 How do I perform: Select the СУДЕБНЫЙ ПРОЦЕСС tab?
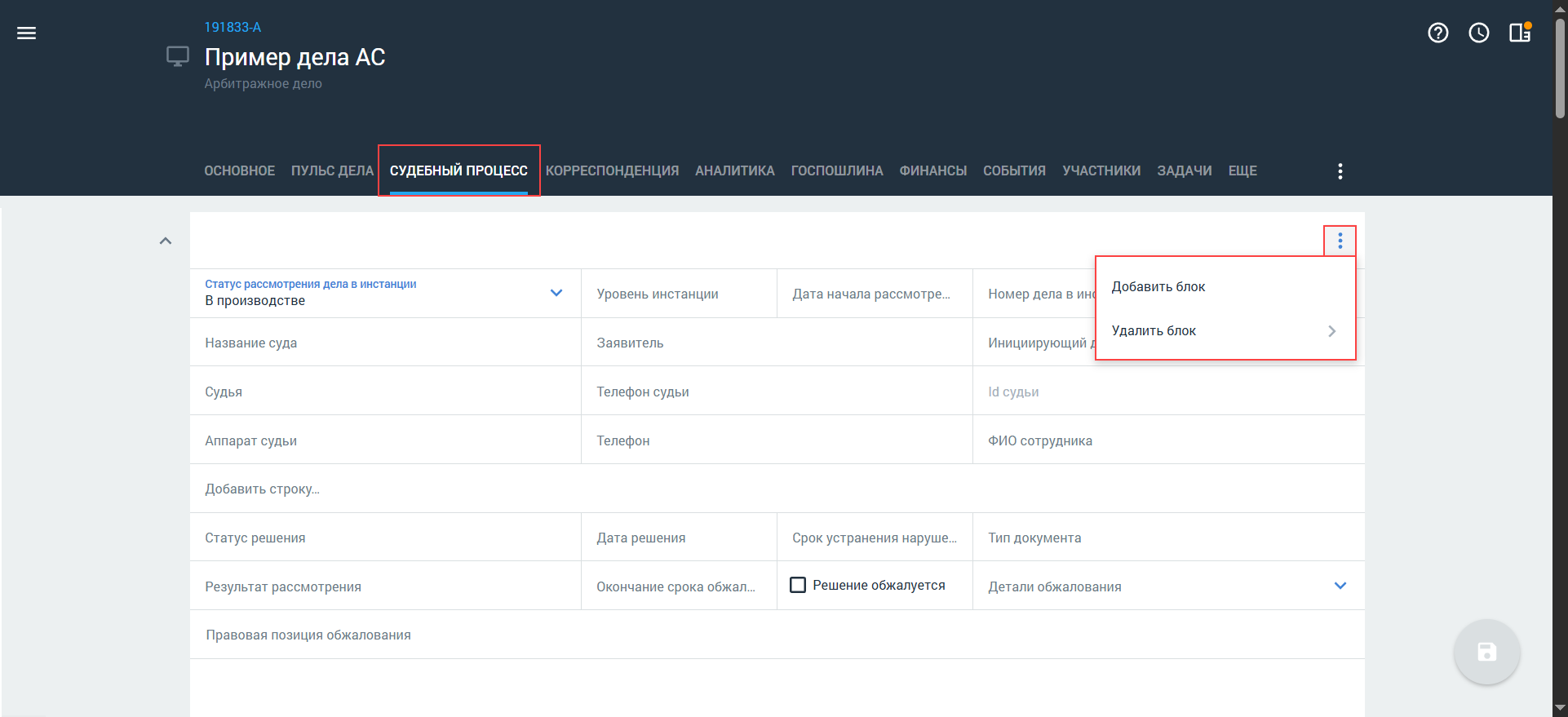coord(458,171)
